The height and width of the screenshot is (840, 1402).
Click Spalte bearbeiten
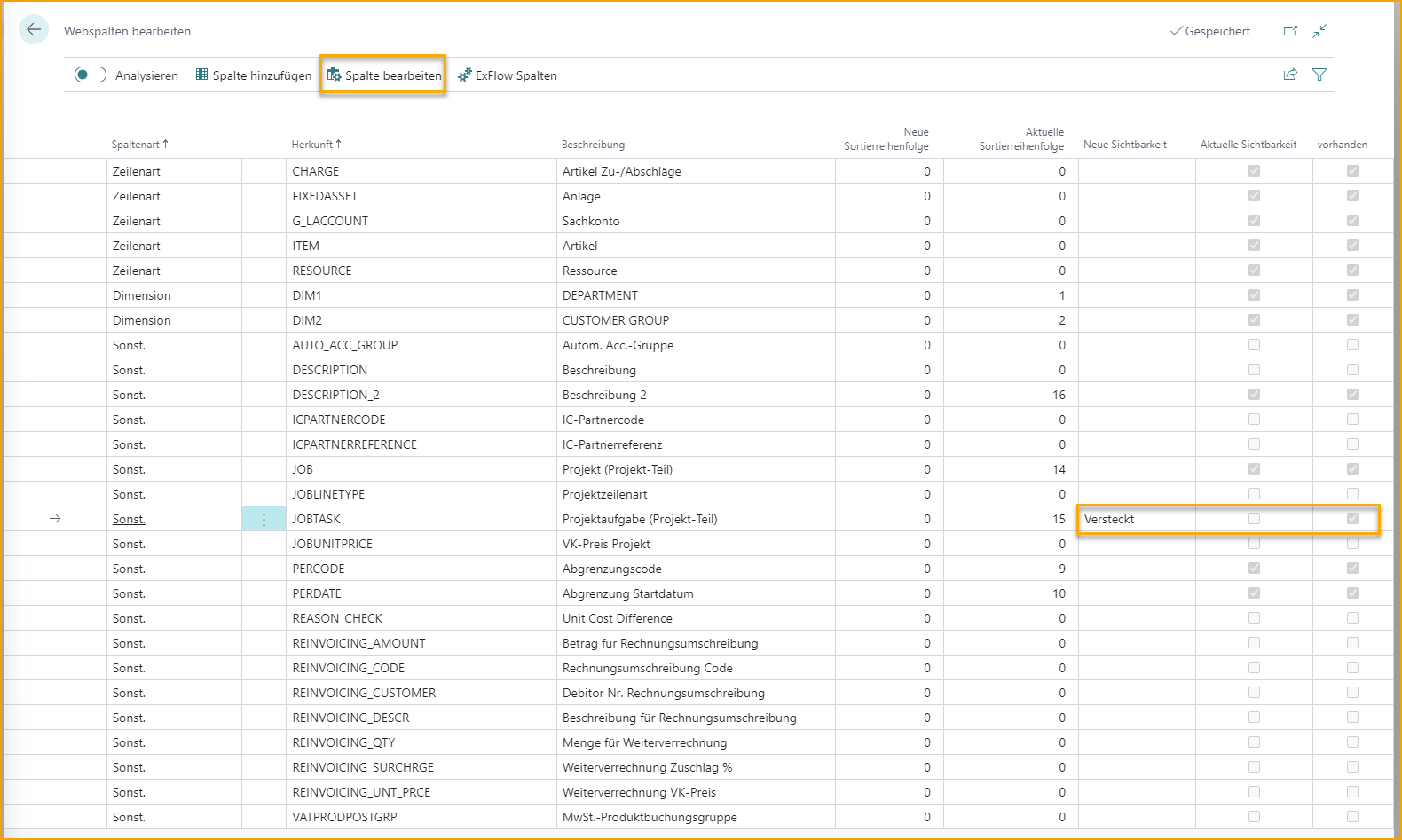tap(384, 75)
